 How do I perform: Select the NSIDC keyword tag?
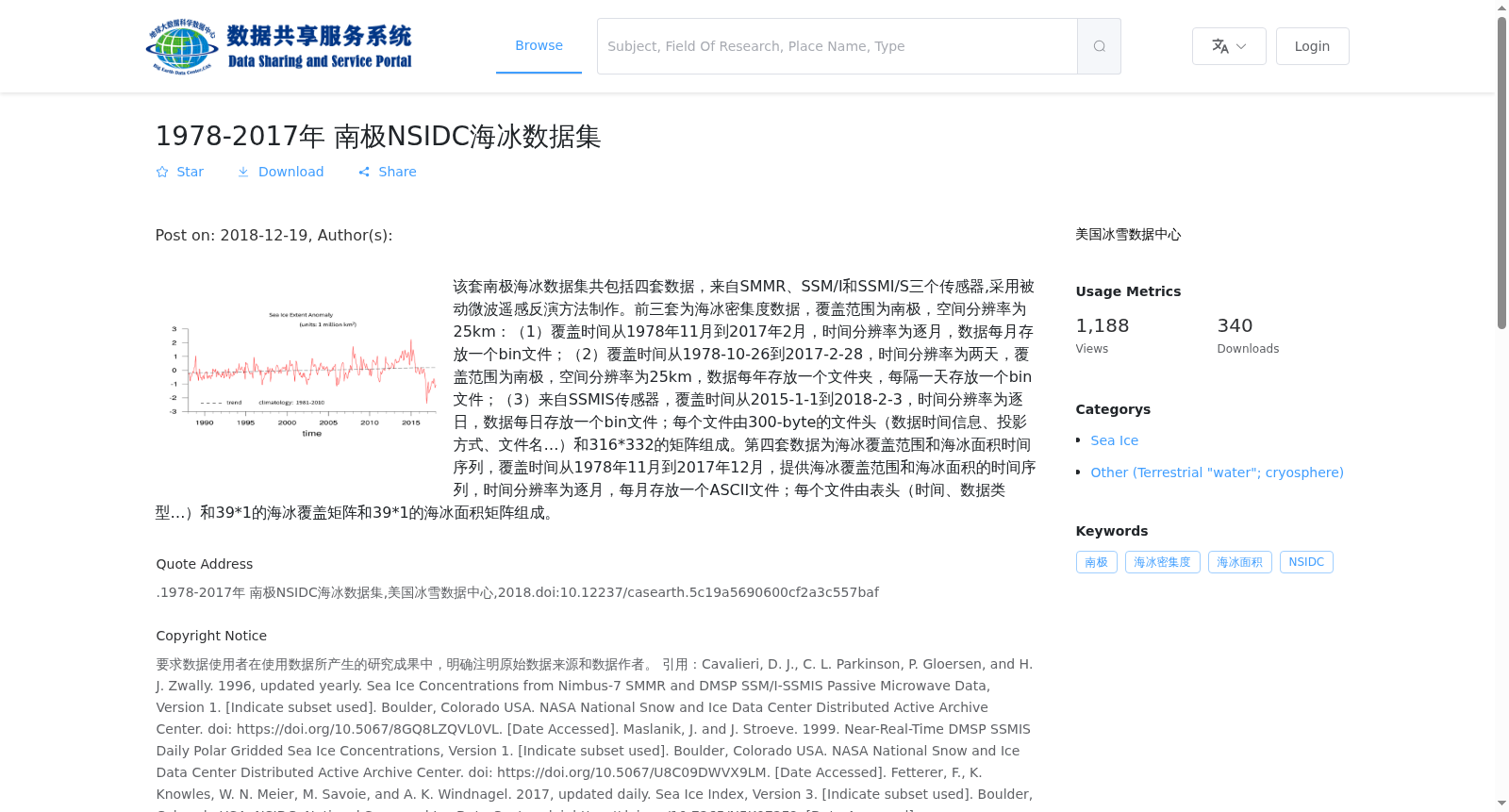coord(1306,562)
